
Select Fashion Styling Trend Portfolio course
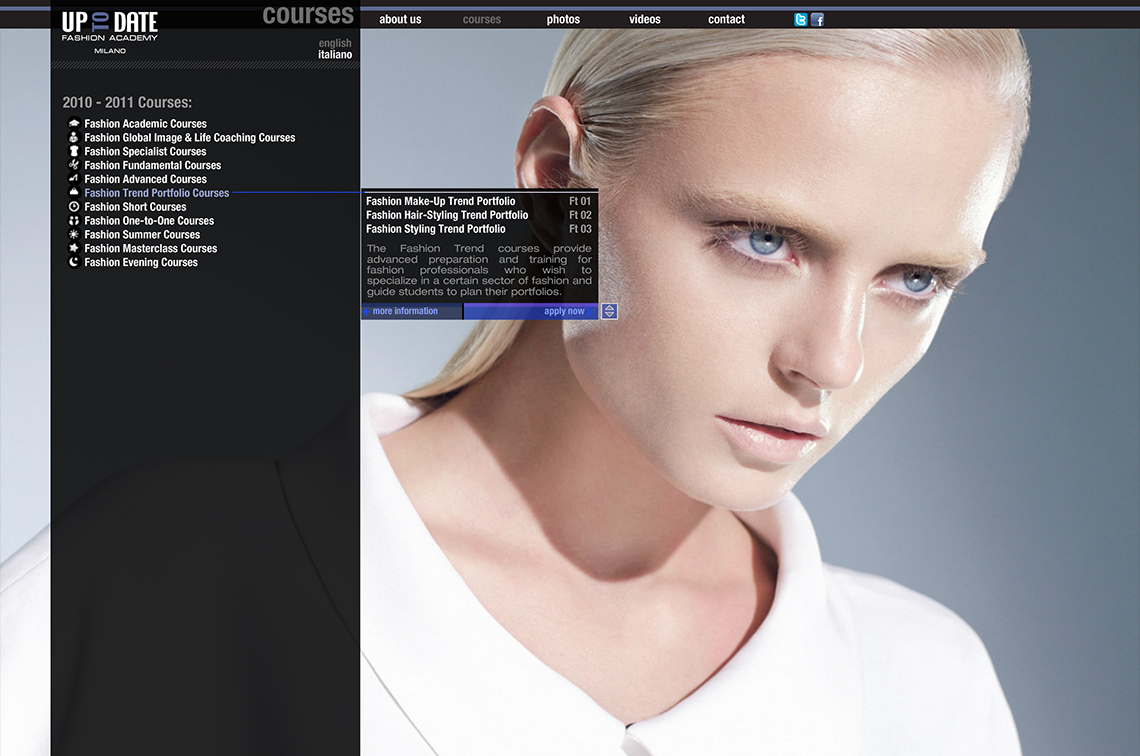point(435,229)
